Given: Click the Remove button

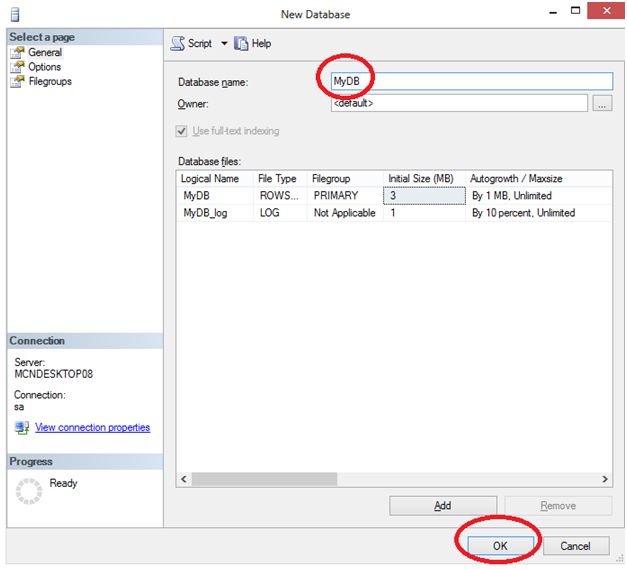Looking at the screenshot, I should coord(558,506).
